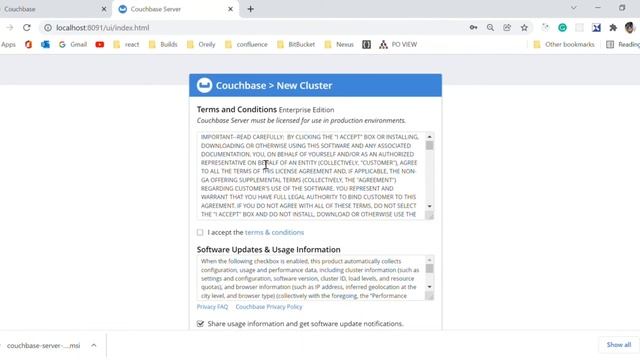Bookmark this page with the star icon
Screen dimensions: 640x360
tap(524, 28)
